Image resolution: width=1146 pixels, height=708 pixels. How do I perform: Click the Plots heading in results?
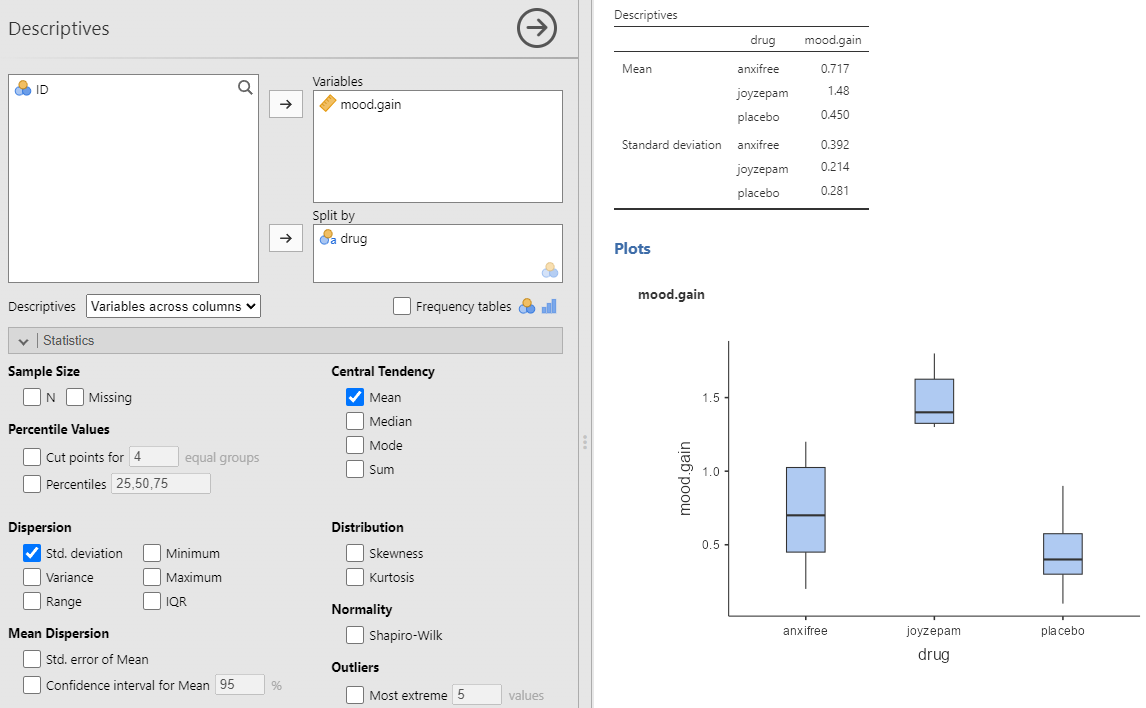pos(632,248)
